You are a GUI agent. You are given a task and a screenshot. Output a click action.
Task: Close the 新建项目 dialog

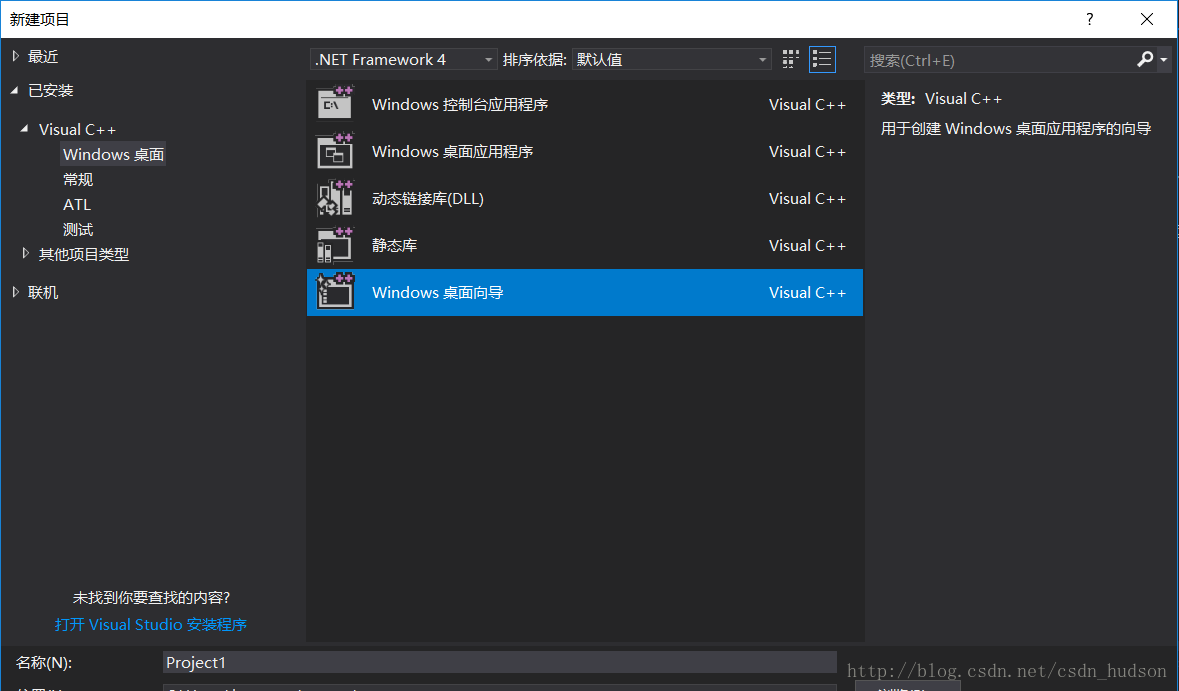(x=1147, y=19)
